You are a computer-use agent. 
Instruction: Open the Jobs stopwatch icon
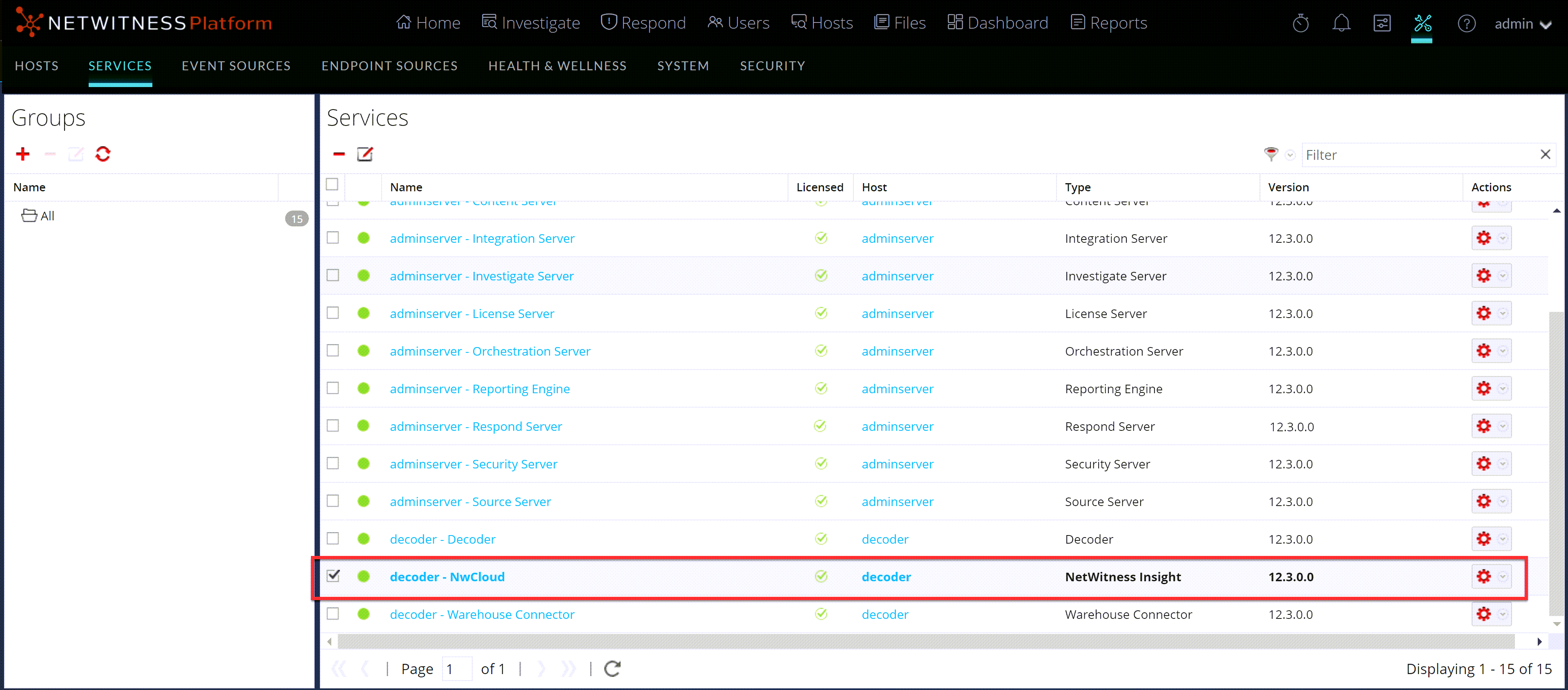click(x=1301, y=24)
